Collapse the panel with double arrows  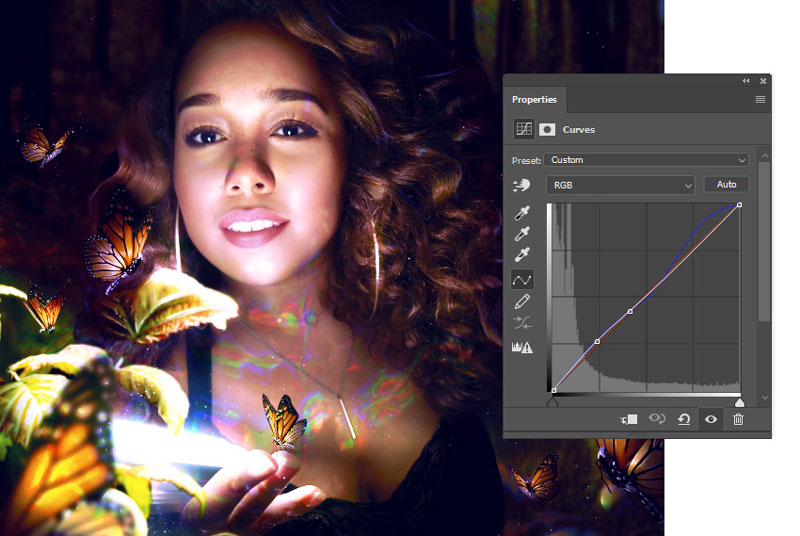tap(746, 81)
